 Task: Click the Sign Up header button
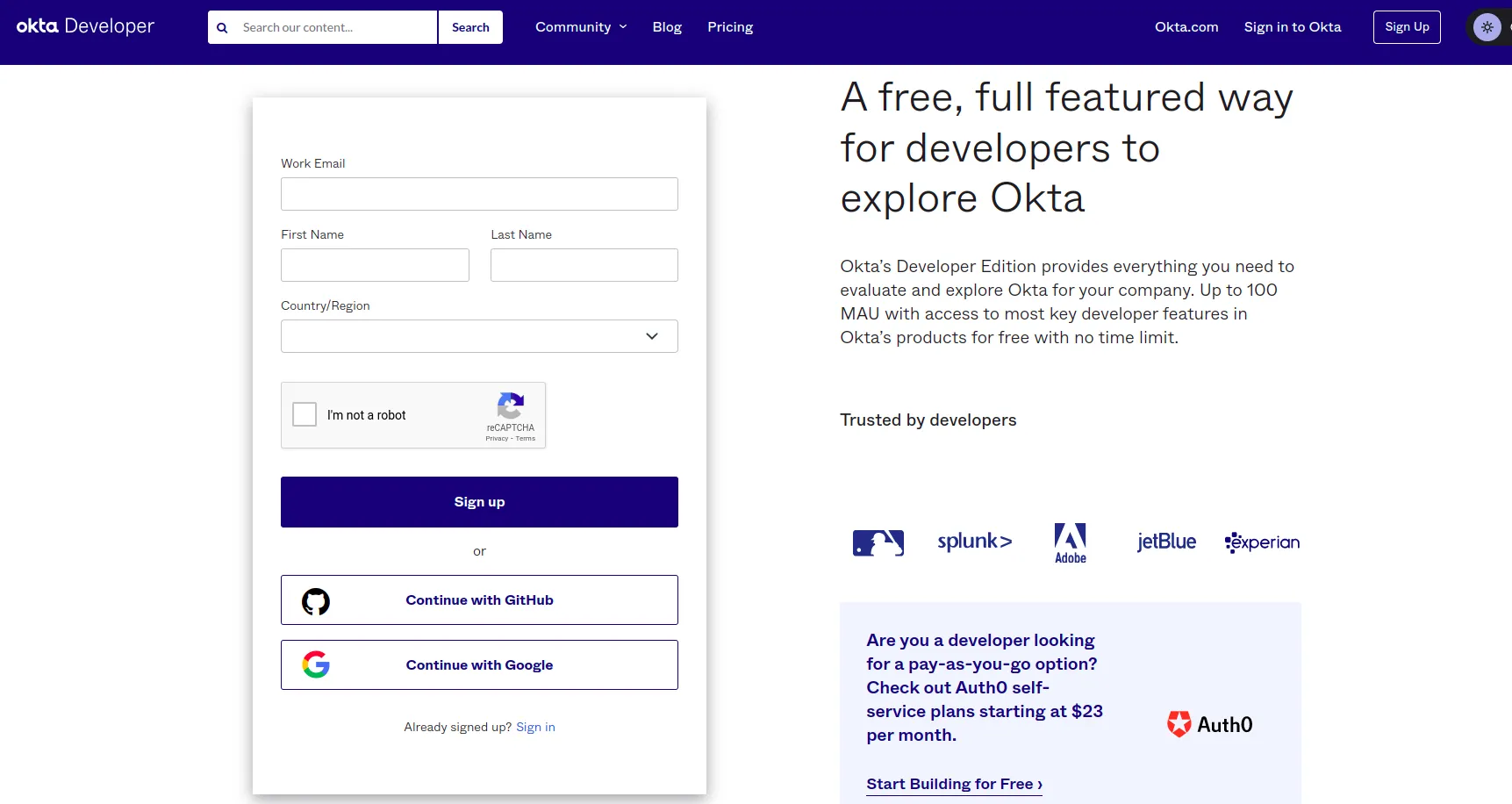point(1407,27)
